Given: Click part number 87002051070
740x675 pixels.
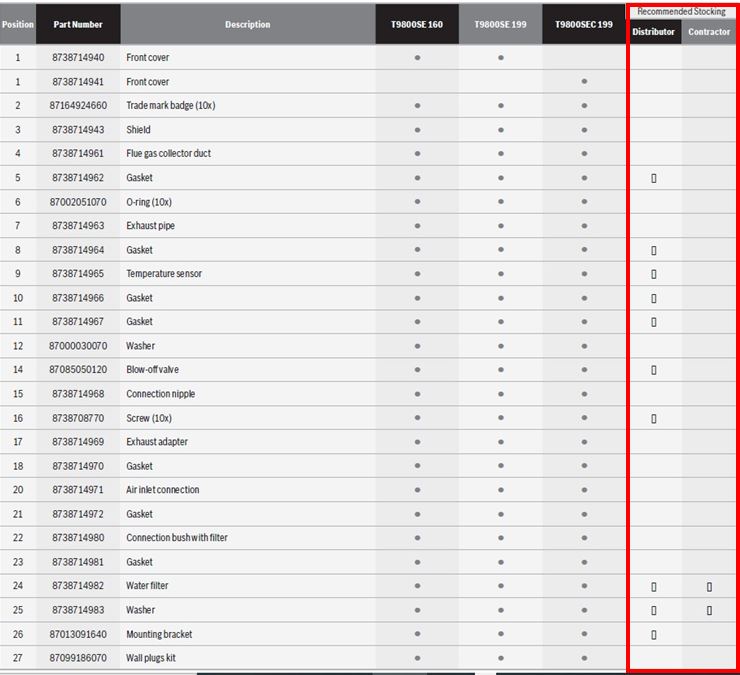Looking at the screenshot, I should click(78, 202).
